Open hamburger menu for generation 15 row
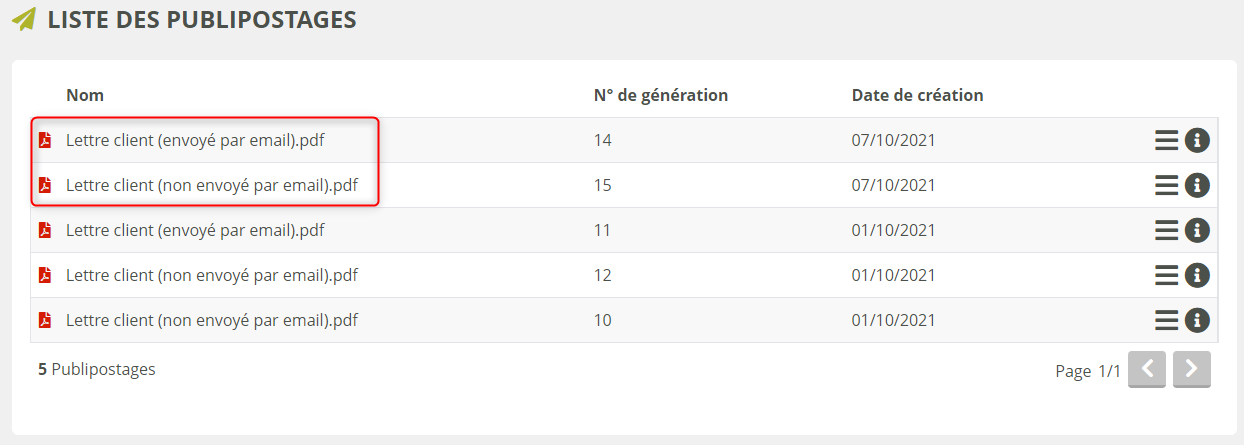 [x=1166, y=185]
